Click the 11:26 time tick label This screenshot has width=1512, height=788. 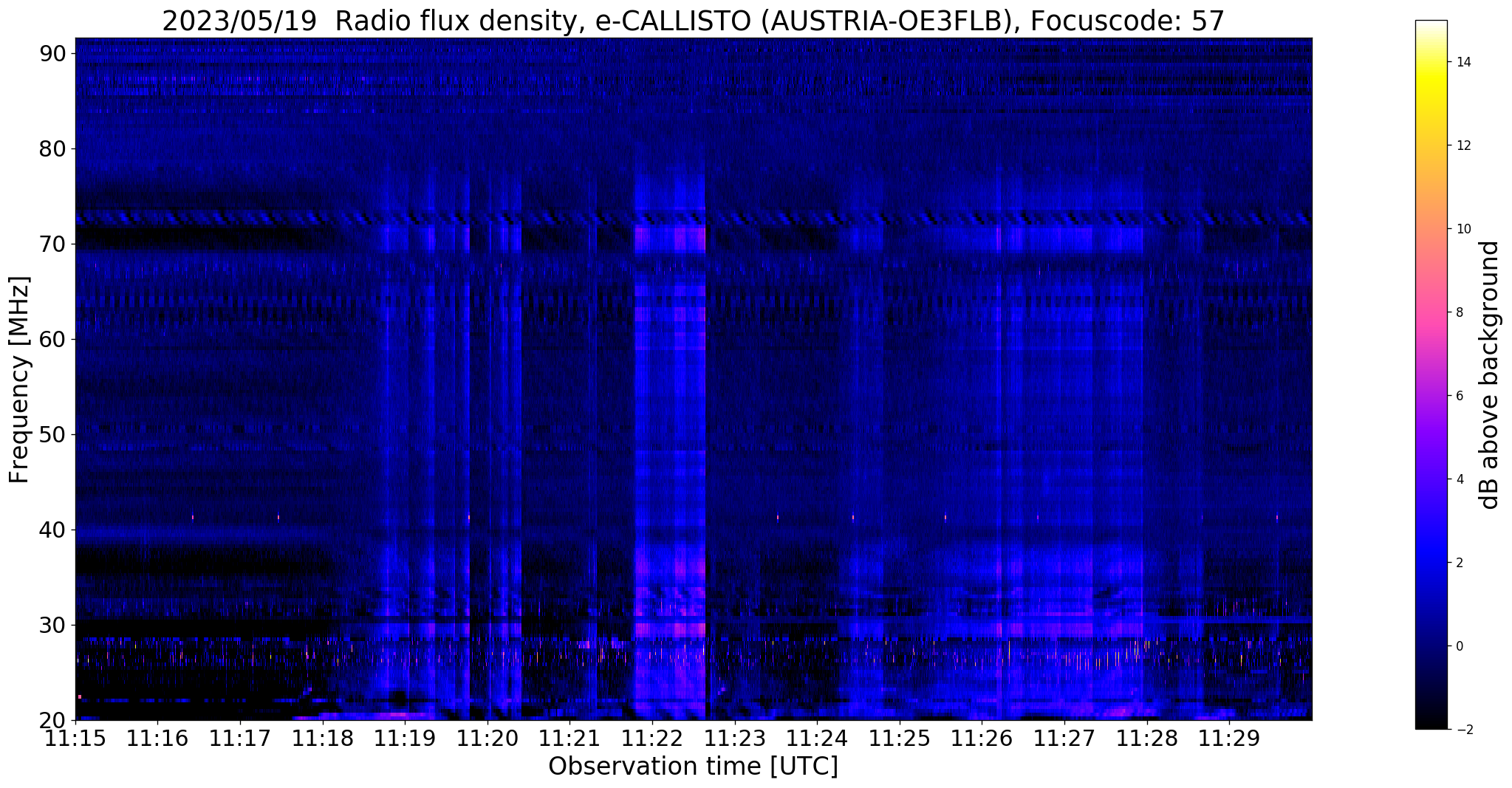(982, 738)
